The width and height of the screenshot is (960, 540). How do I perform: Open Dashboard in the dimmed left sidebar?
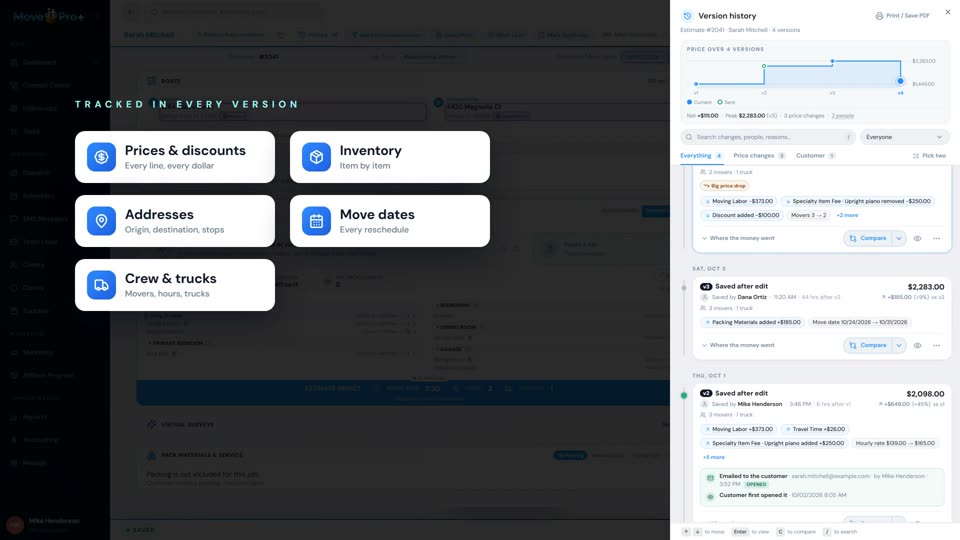tap(39, 62)
